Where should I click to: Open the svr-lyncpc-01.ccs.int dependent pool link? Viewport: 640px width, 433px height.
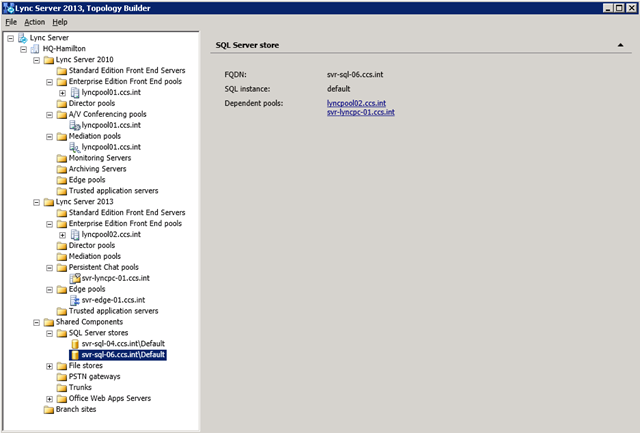361,112
